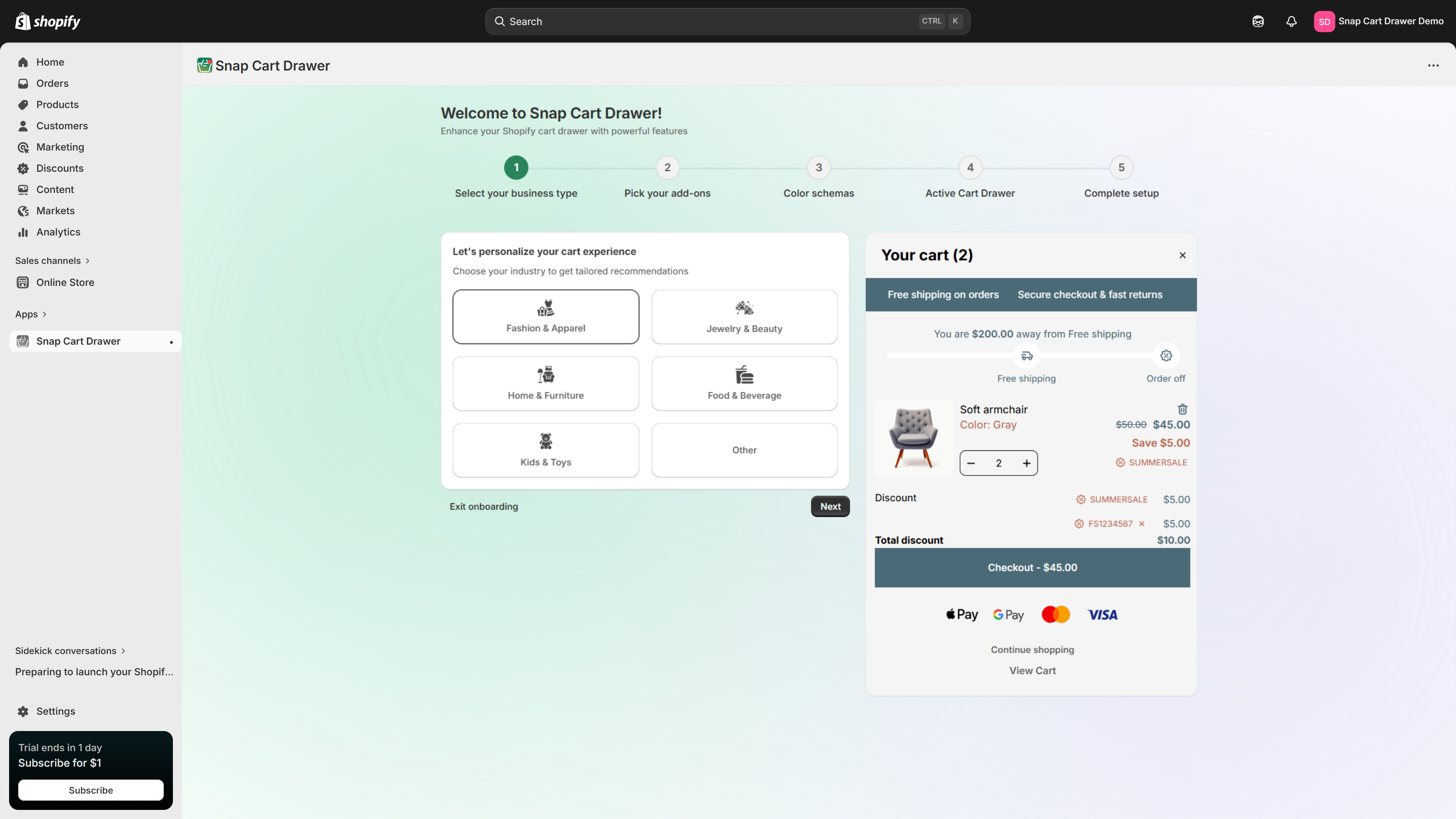Open the Sidekick assistant icon top right

pyautogui.click(x=1258, y=21)
